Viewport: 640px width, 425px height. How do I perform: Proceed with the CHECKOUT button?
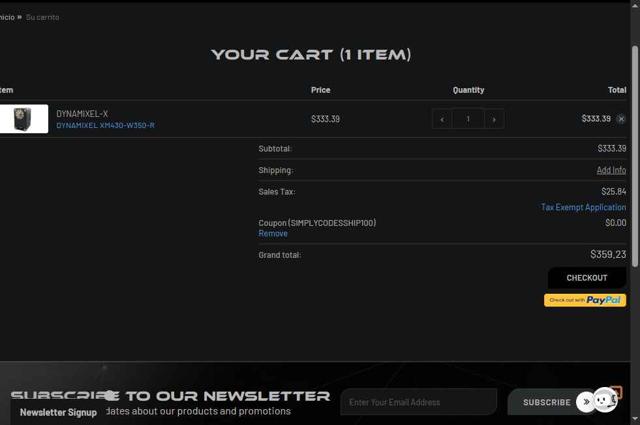click(x=587, y=278)
